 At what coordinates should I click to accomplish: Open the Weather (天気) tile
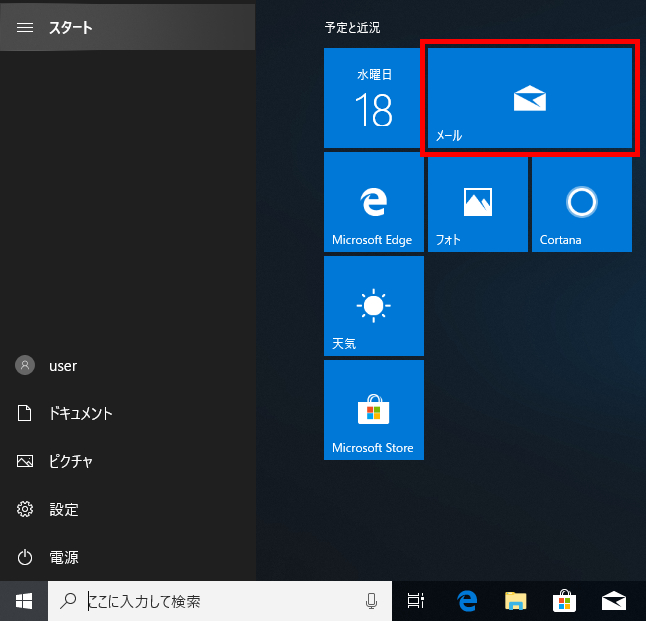tap(374, 306)
